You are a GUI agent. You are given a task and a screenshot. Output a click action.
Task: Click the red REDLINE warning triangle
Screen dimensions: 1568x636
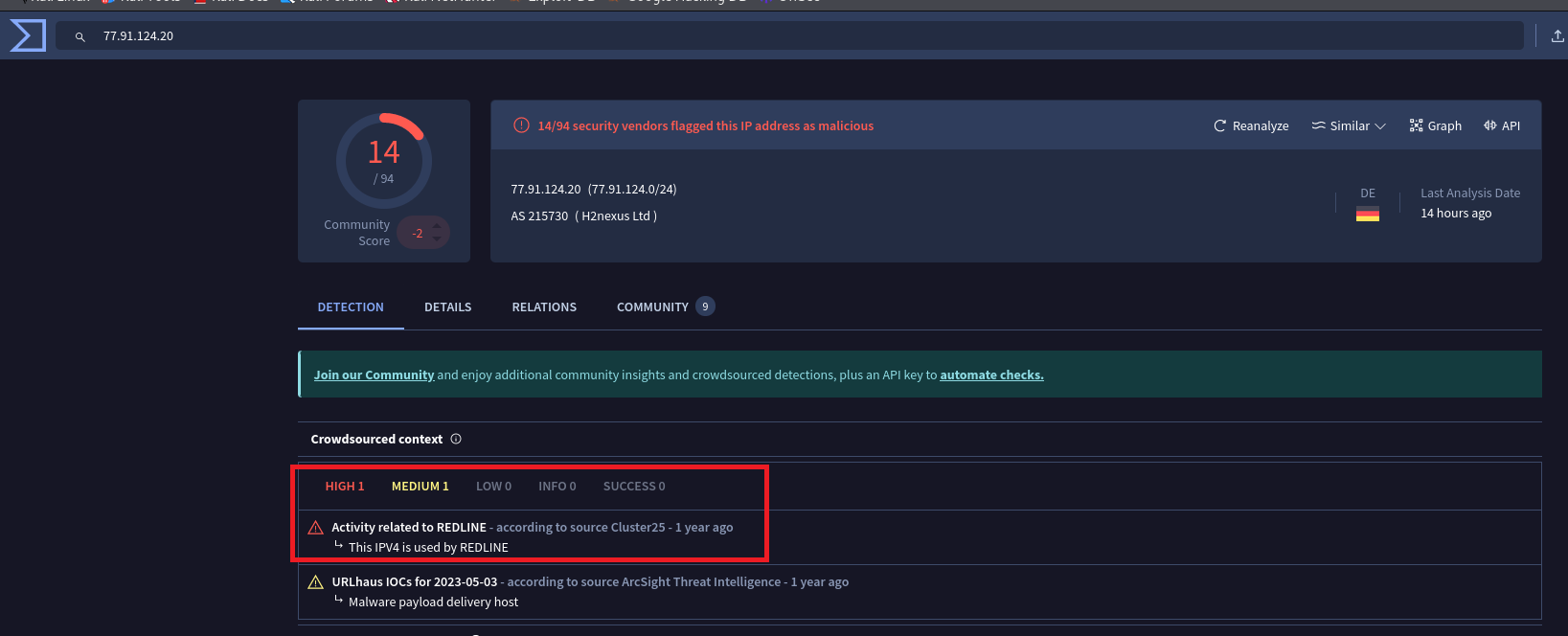pyautogui.click(x=315, y=528)
